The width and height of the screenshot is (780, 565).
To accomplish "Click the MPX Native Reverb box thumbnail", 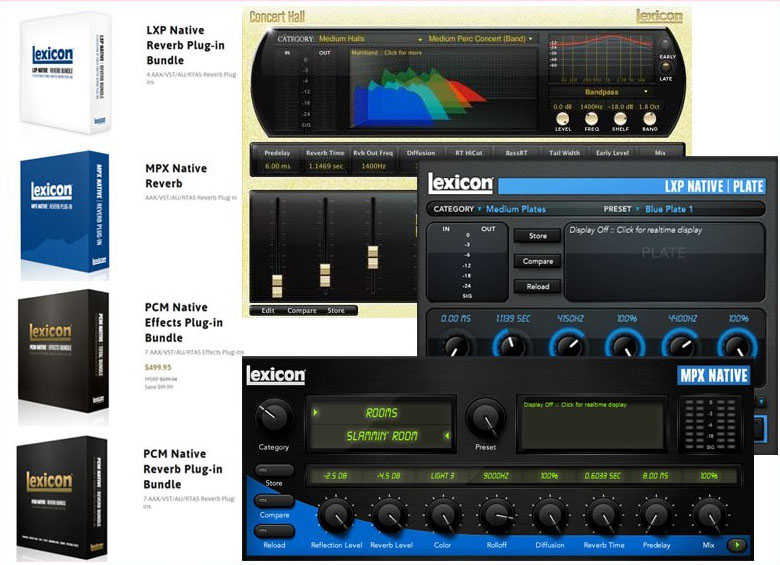I will click(65, 214).
